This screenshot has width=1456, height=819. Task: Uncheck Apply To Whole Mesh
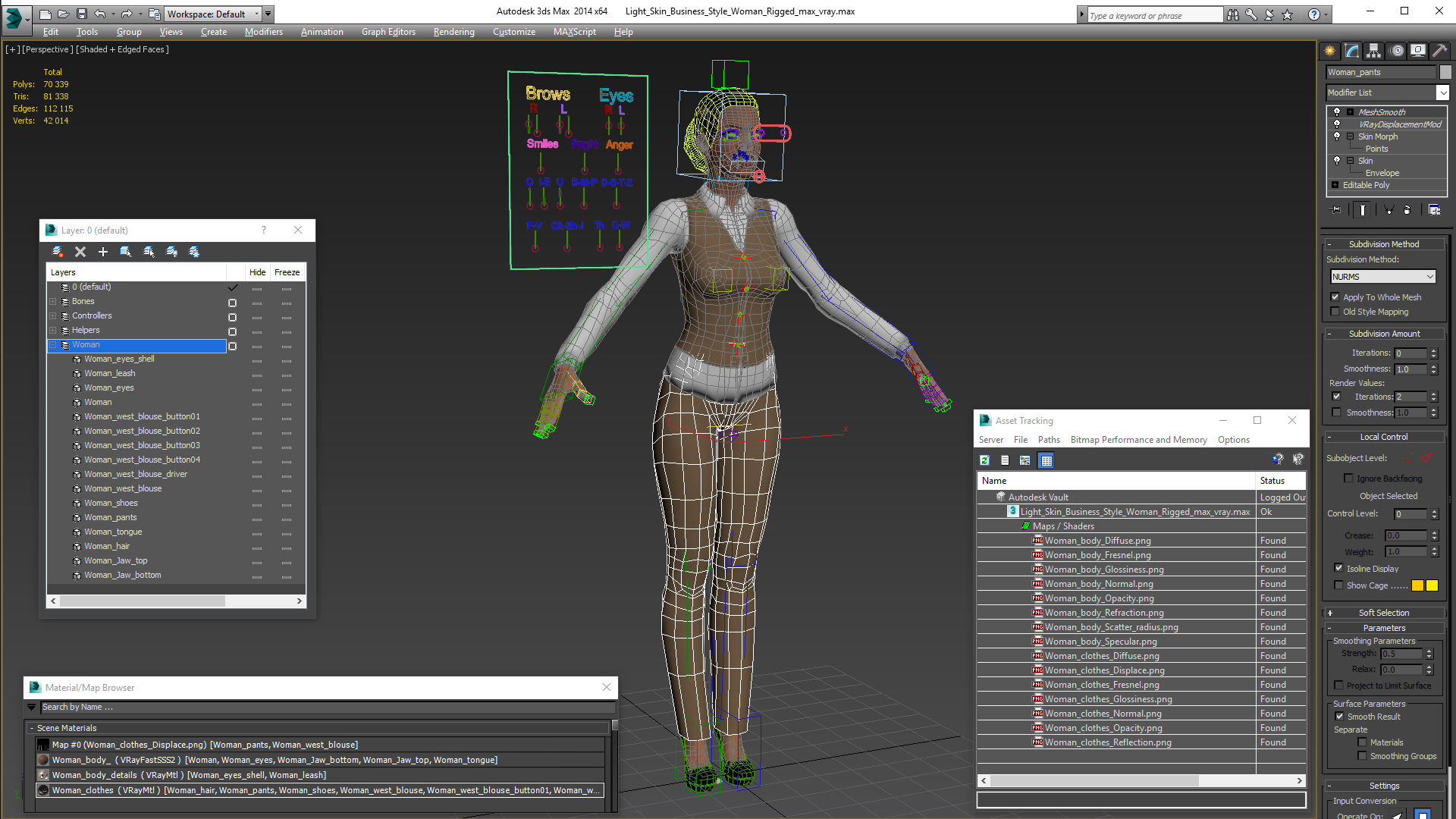1335,297
